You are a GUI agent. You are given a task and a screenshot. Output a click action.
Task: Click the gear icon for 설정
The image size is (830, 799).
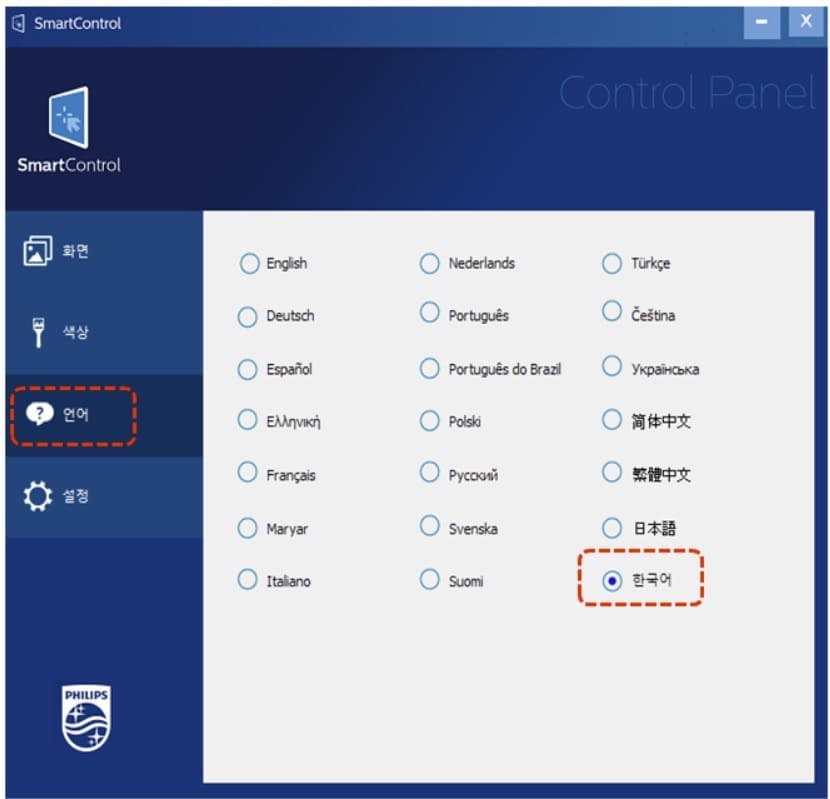coord(38,496)
